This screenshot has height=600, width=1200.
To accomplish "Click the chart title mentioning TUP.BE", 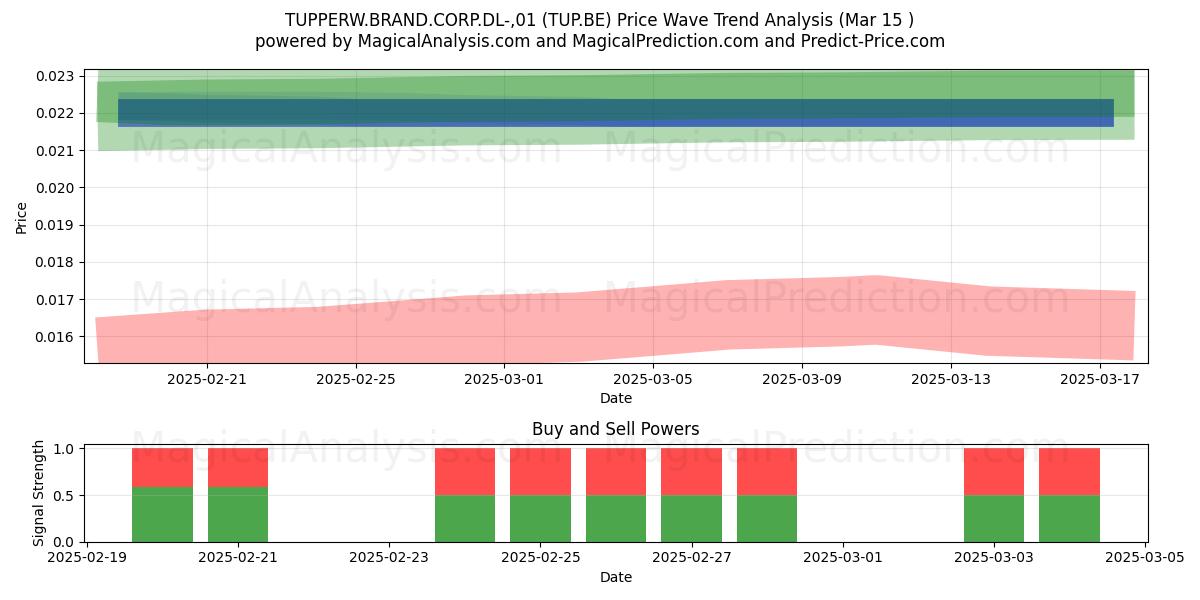I will pos(600,20).
